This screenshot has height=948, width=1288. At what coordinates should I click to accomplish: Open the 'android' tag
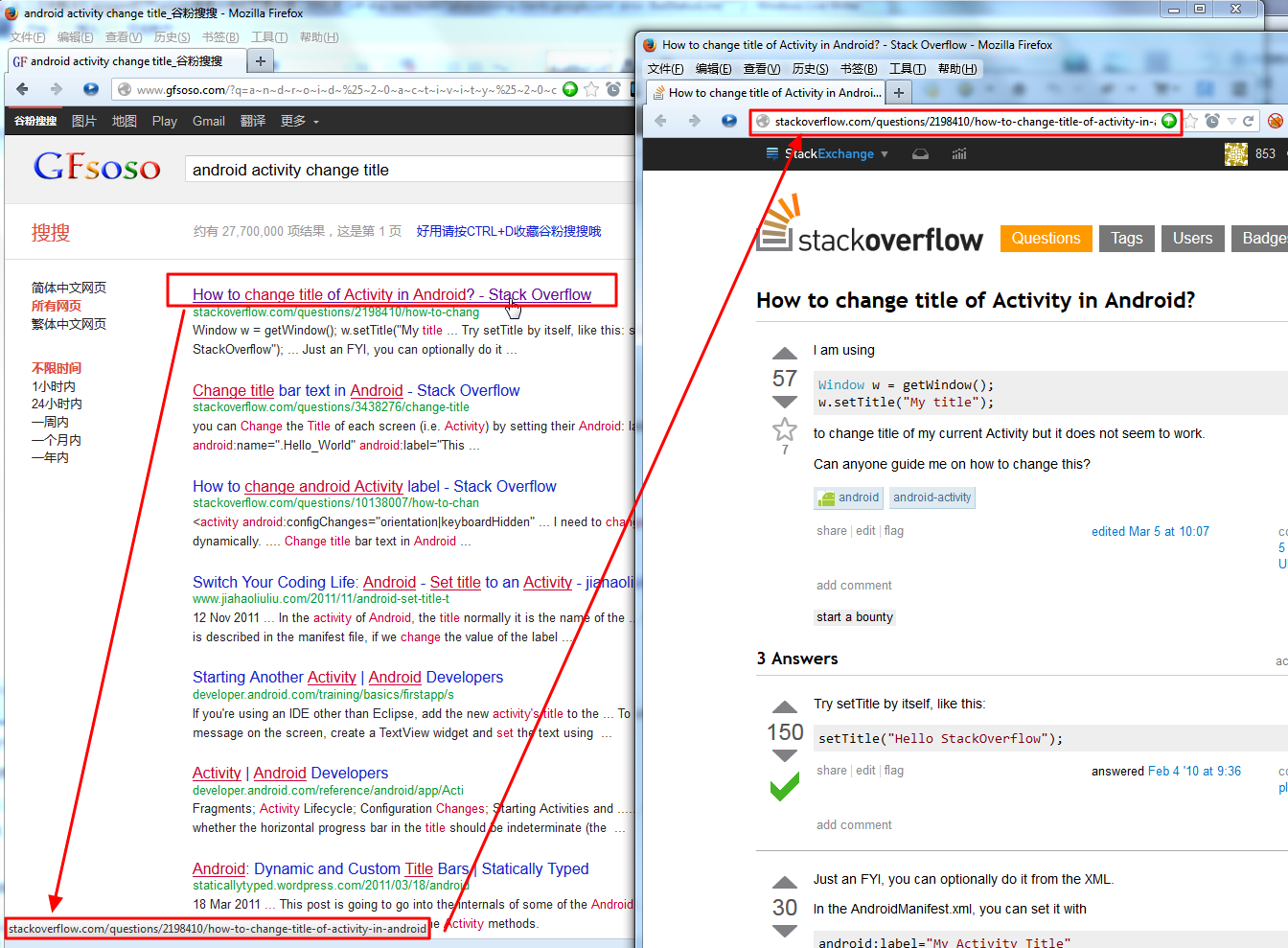(848, 497)
